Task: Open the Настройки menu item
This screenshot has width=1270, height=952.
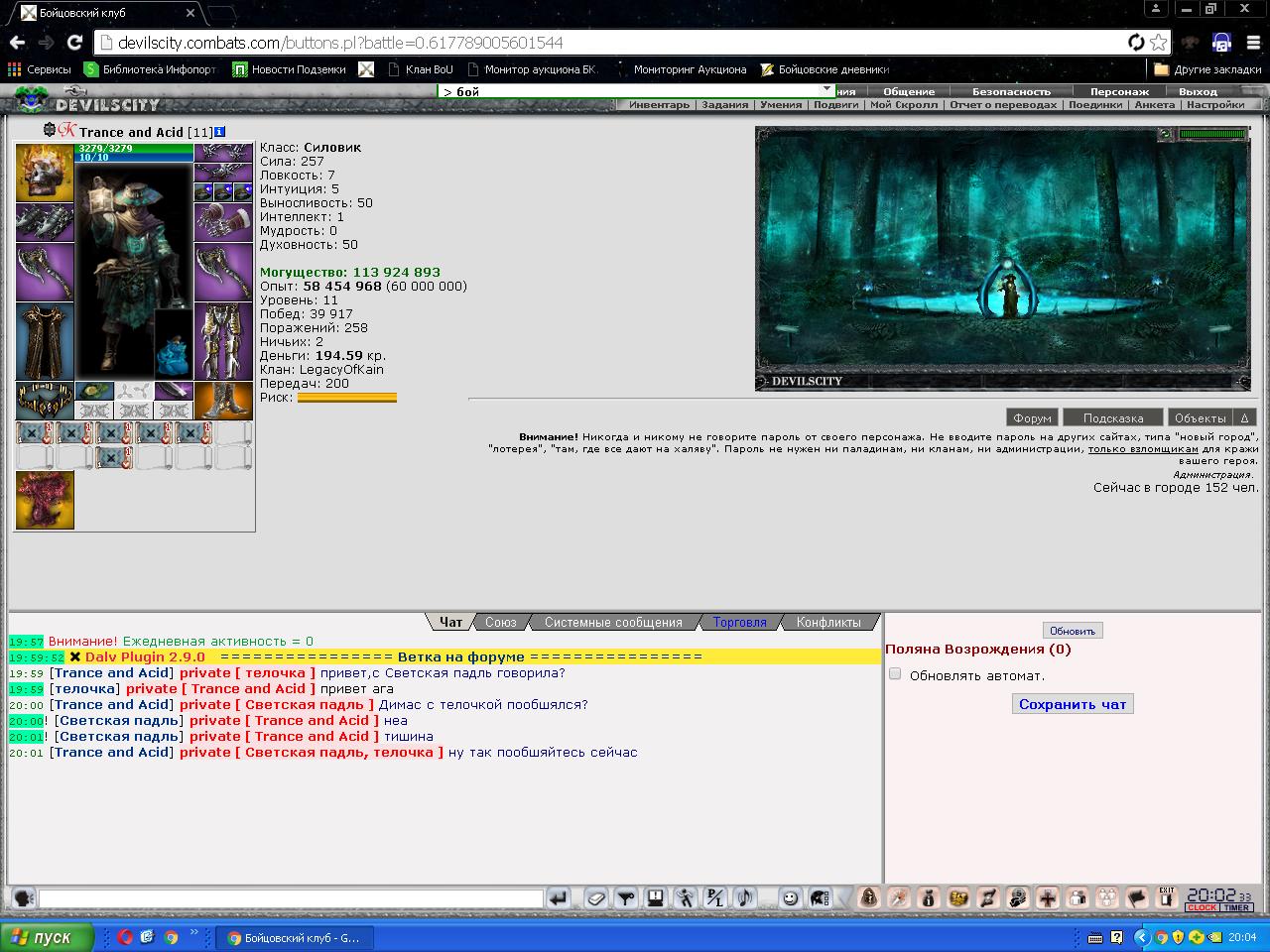Action: coord(1215,104)
